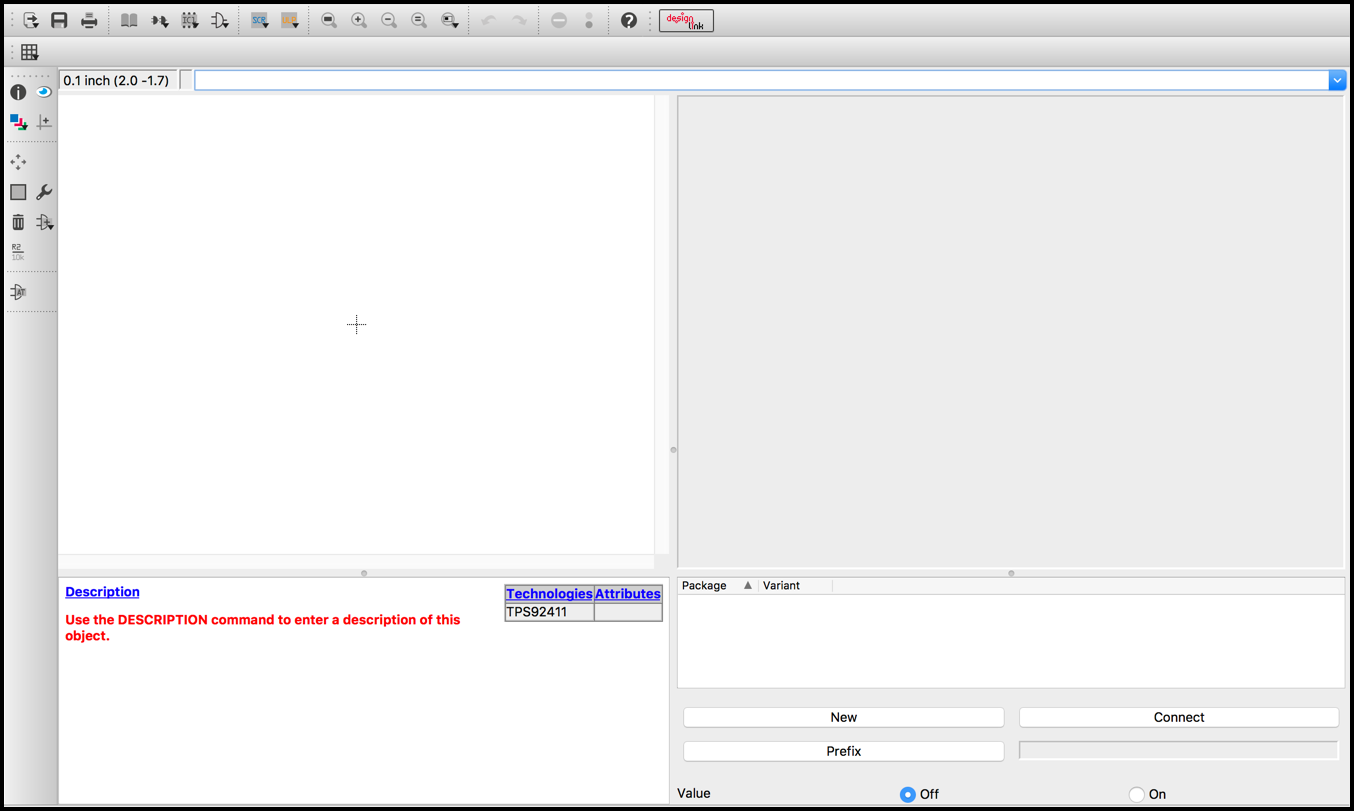Click the Print icon in toolbar
Screen dimensions: 1354x811
pos(89,20)
